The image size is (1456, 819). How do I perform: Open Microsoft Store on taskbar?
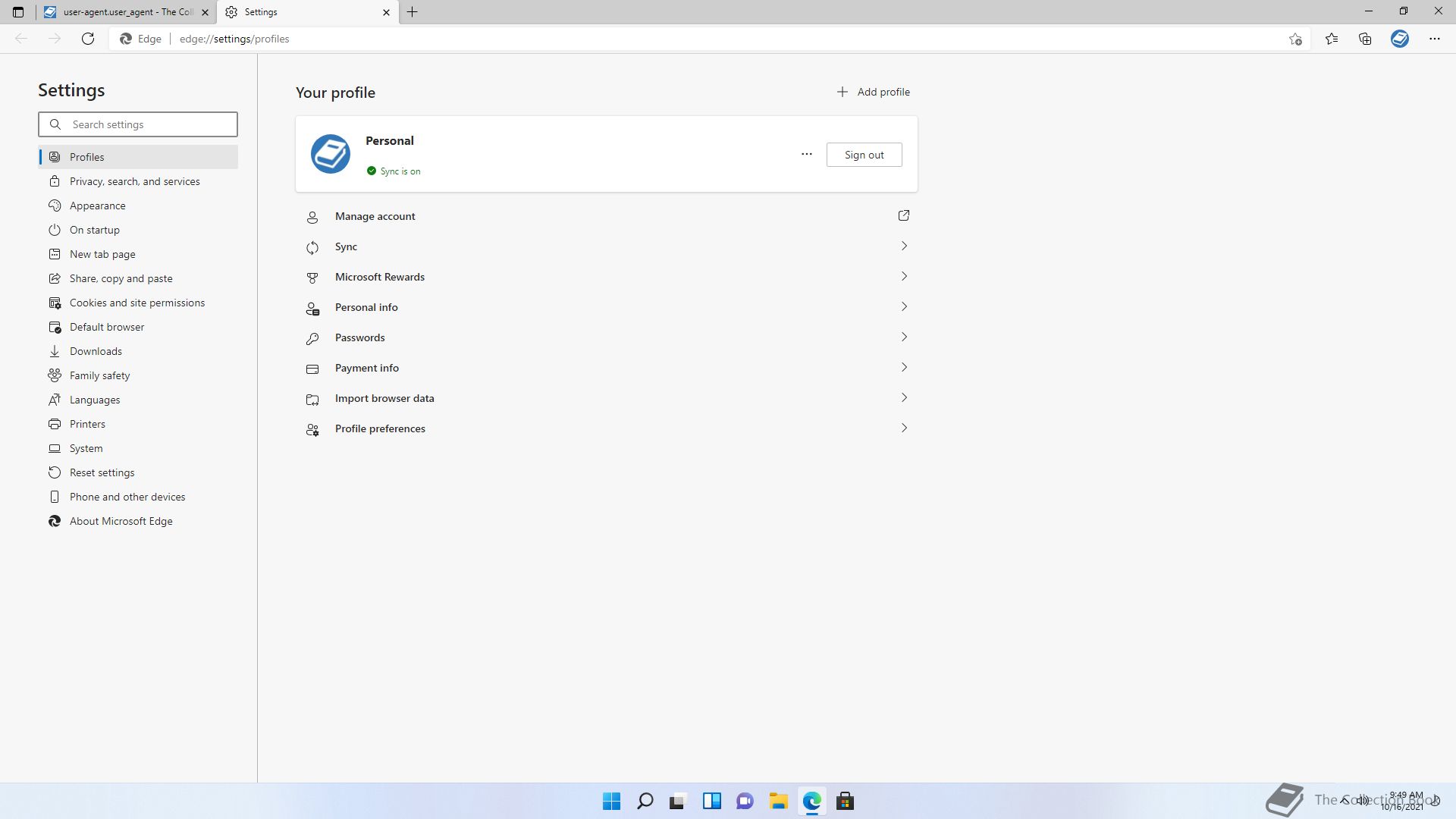click(x=845, y=801)
